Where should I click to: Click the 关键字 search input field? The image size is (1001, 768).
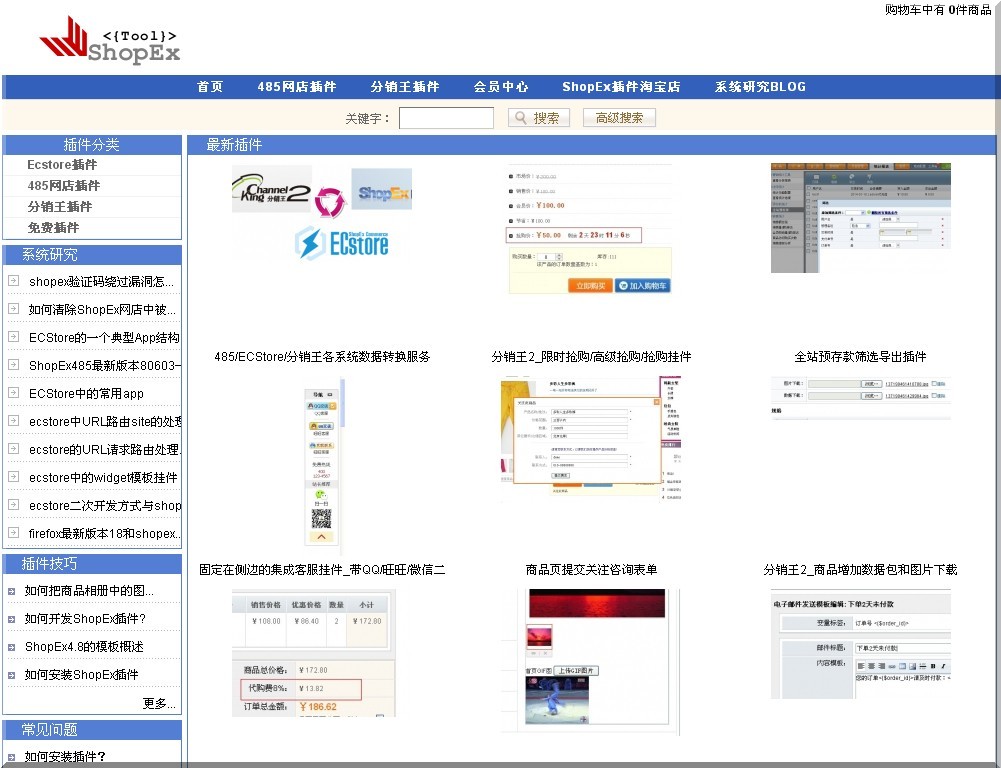[446, 118]
